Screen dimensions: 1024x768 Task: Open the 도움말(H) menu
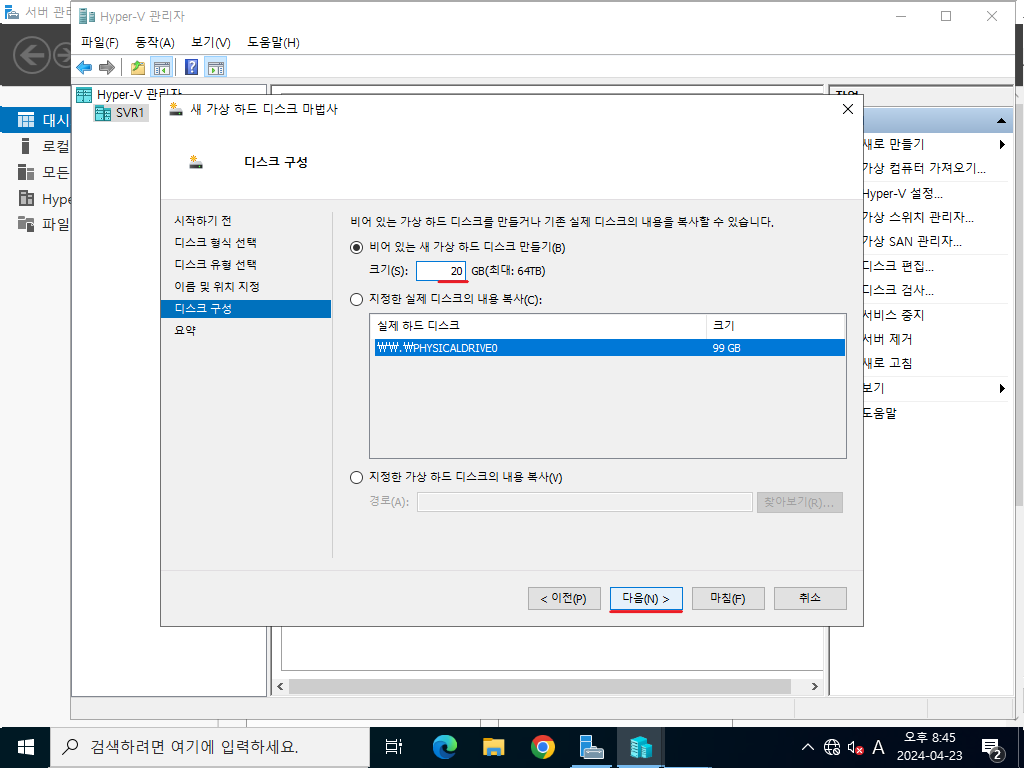[273, 42]
